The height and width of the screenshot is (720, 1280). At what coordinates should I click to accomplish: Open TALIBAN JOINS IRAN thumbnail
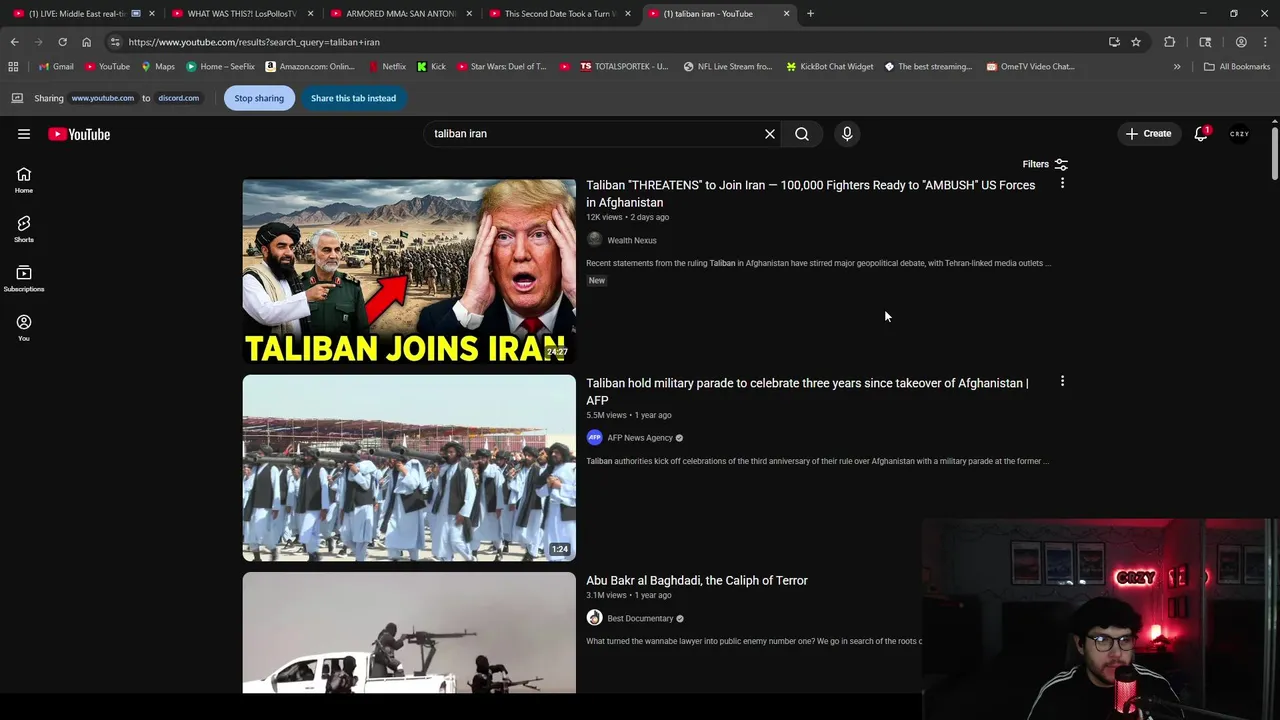409,272
